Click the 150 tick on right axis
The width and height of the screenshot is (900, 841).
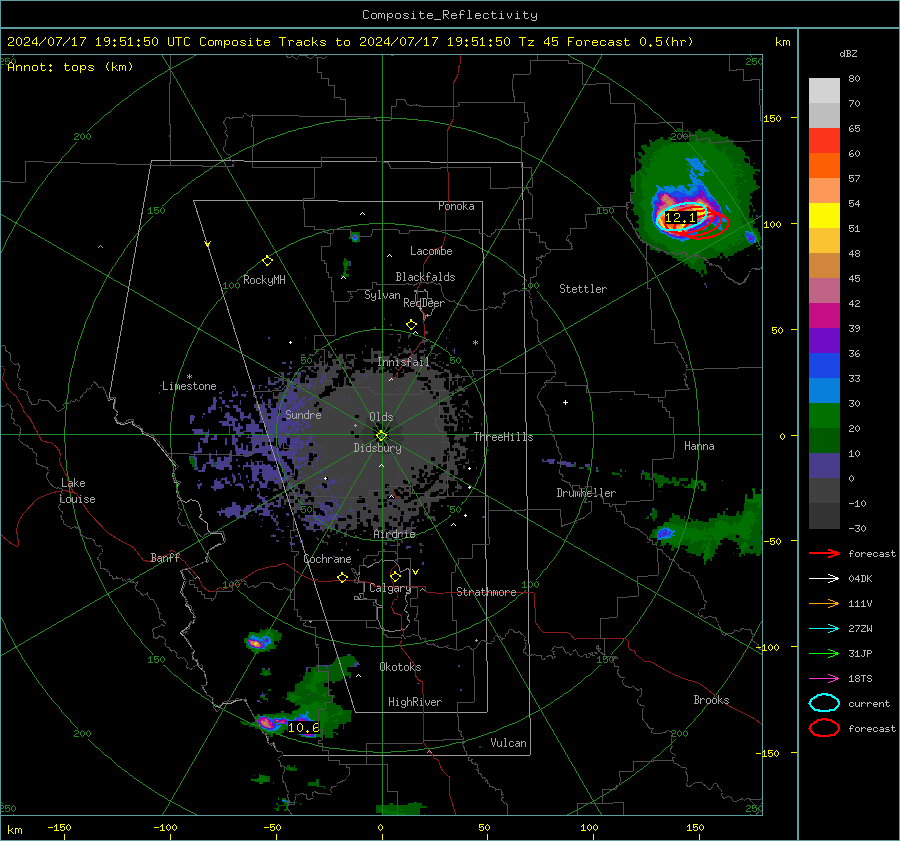(772, 118)
